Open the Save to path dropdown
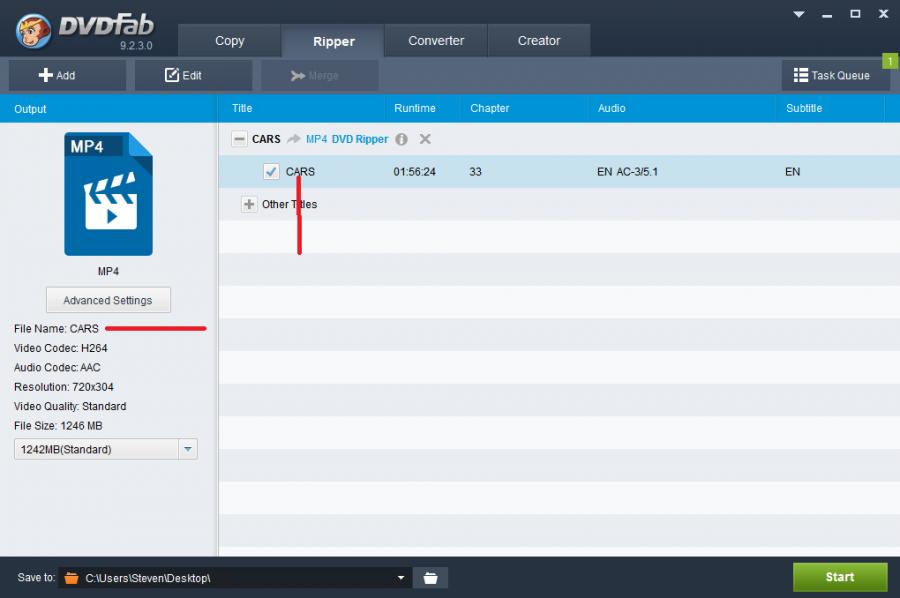Screen dimensions: 900x598 tap(401, 577)
